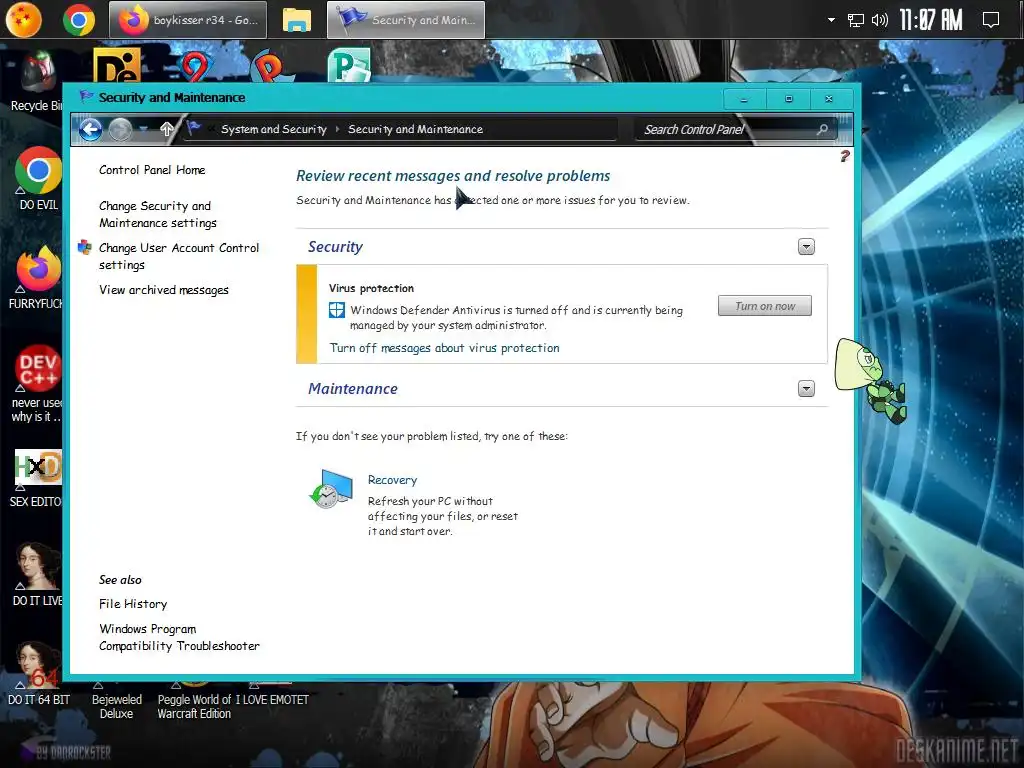Open Chrome from the taskbar
Image resolution: width=1024 pixels, height=768 pixels.
tap(78, 20)
